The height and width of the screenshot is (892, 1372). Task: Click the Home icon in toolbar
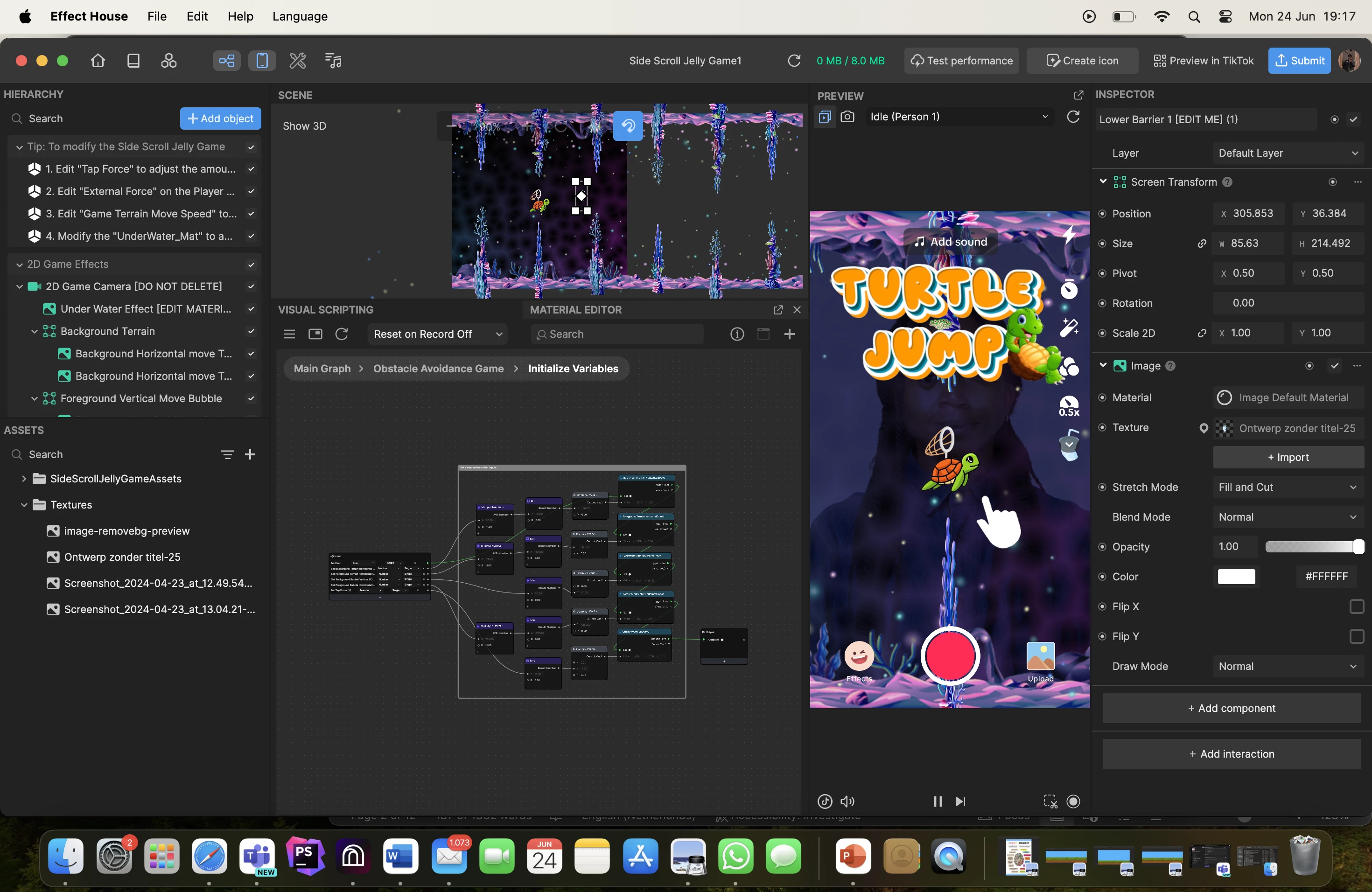98,61
